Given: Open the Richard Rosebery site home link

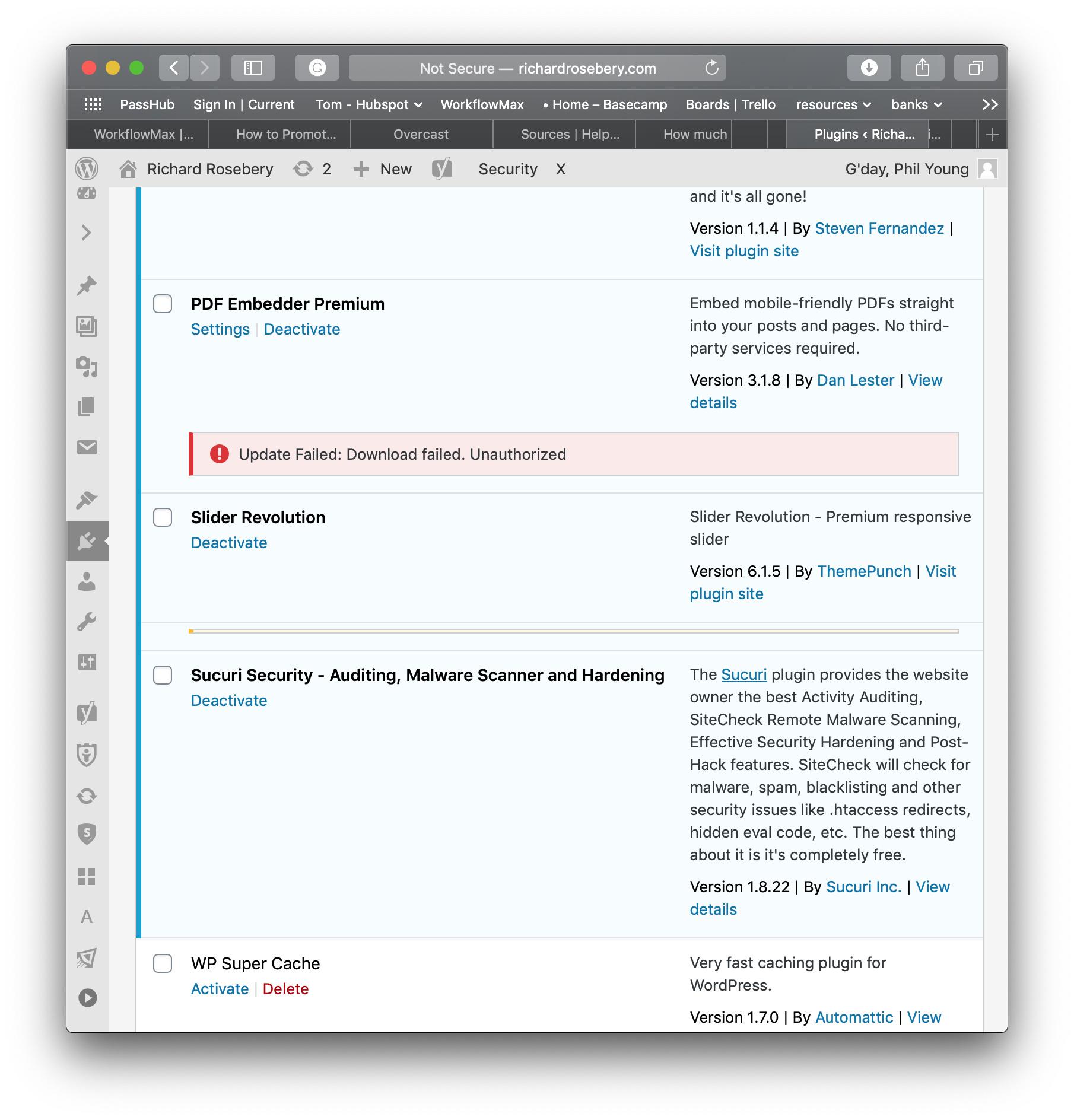Looking at the screenshot, I should point(196,169).
